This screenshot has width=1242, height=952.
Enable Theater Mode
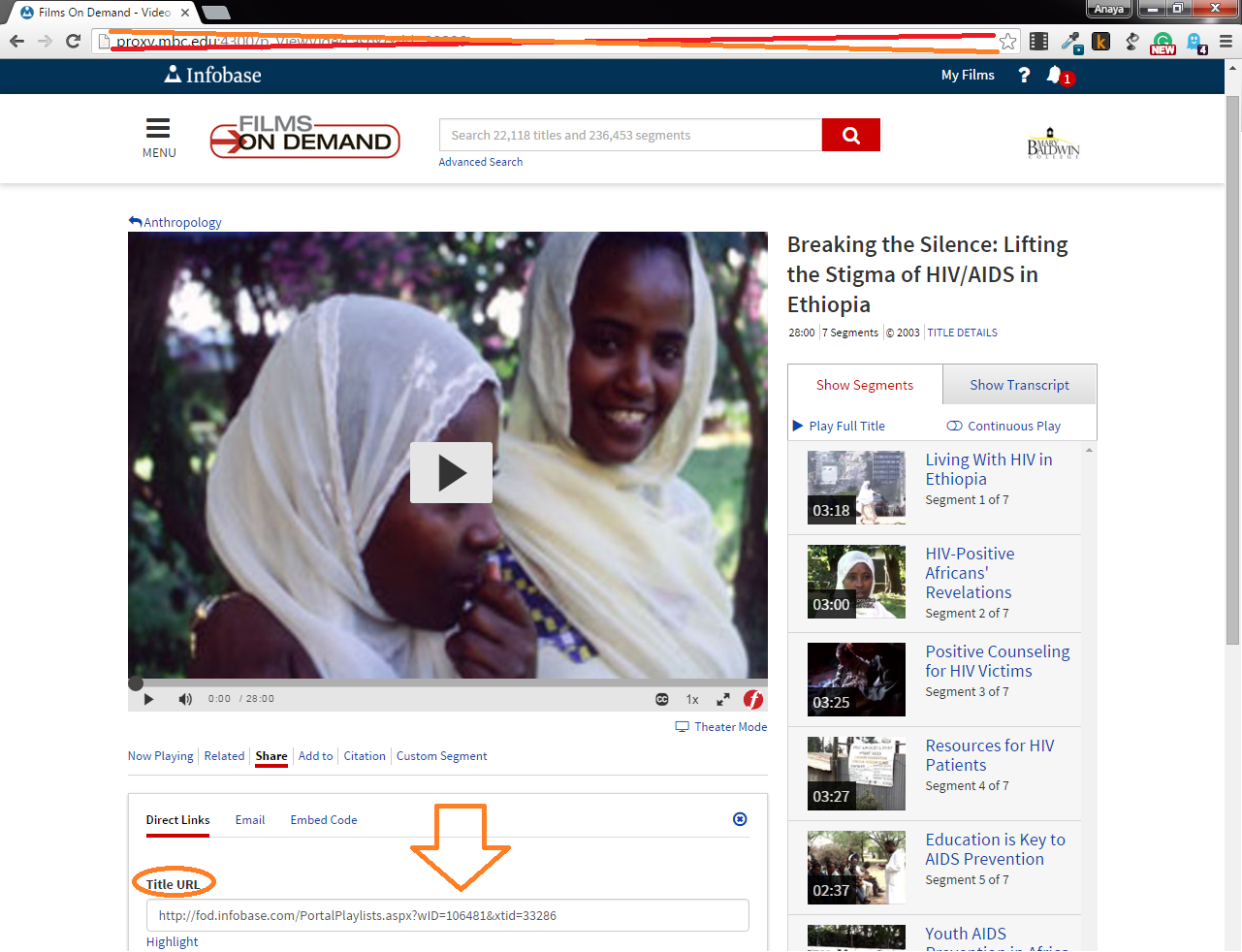point(721,727)
